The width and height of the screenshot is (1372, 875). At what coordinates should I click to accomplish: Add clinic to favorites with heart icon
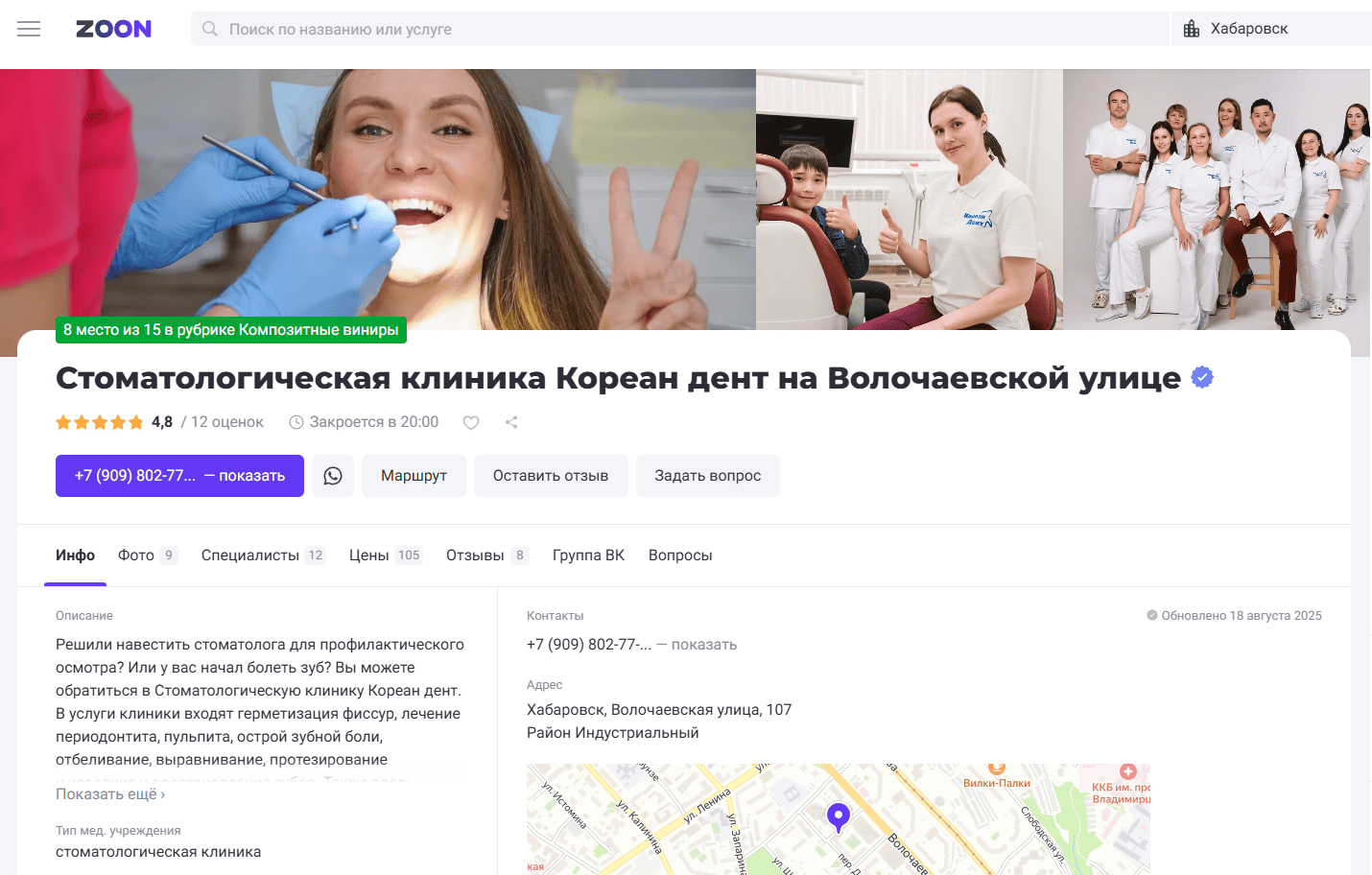point(471,422)
